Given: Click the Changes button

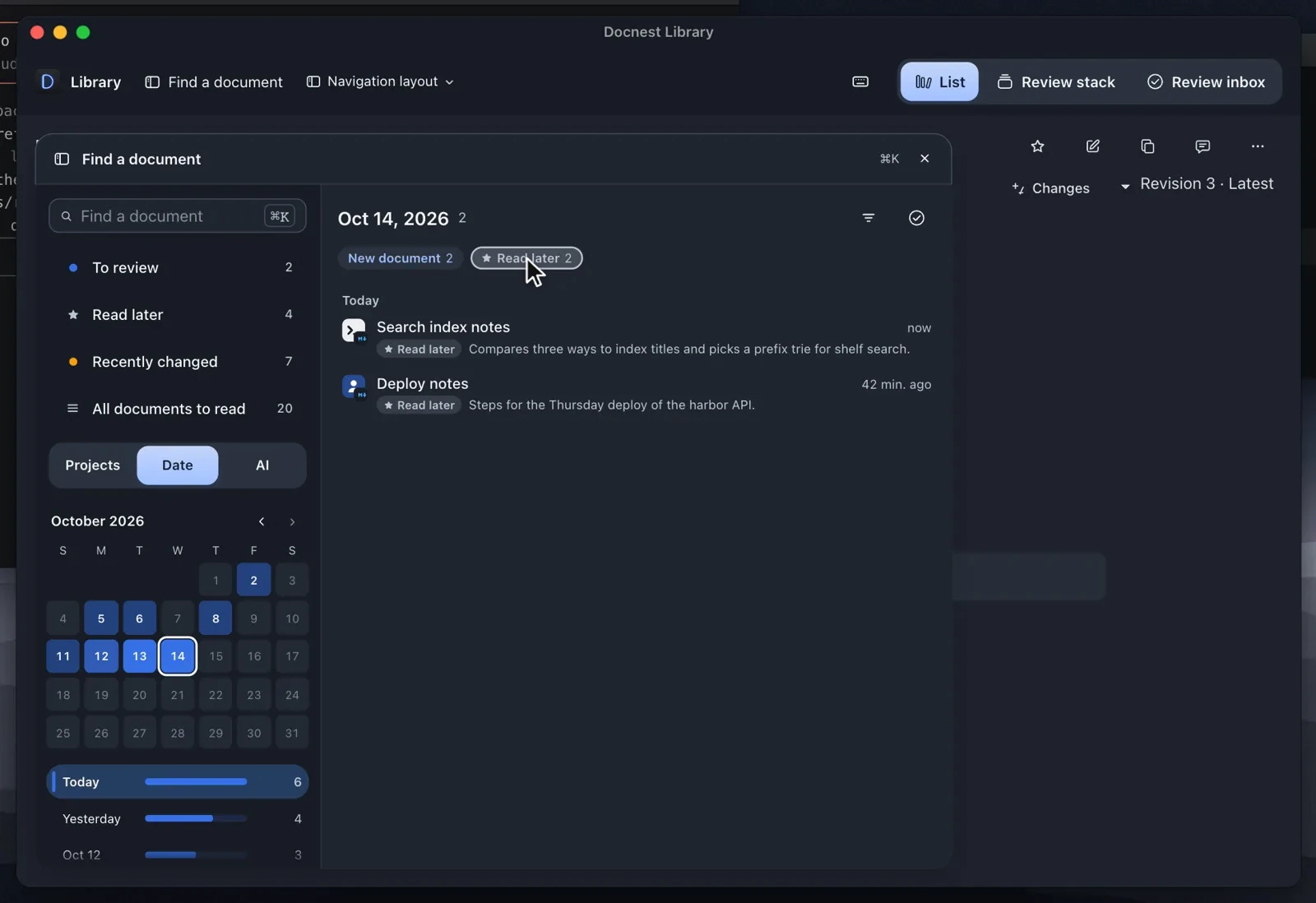Looking at the screenshot, I should tap(1050, 188).
